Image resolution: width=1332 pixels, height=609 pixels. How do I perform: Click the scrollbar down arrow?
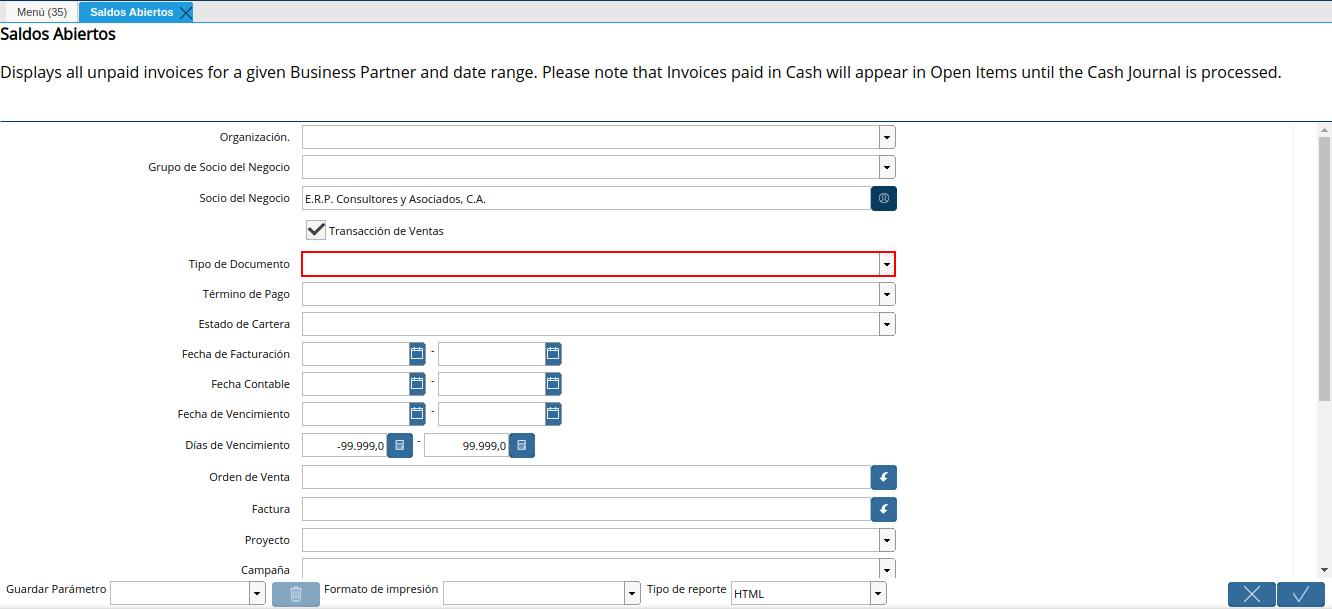click(x=1324, y=568)
